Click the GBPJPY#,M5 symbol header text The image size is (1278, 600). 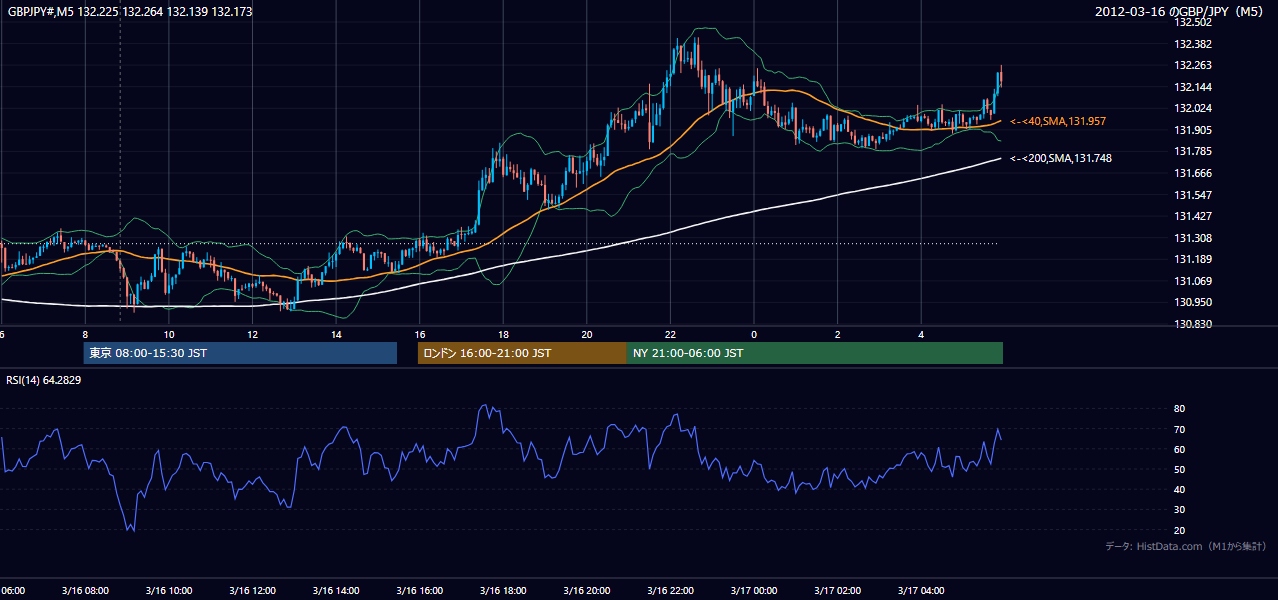130,12
